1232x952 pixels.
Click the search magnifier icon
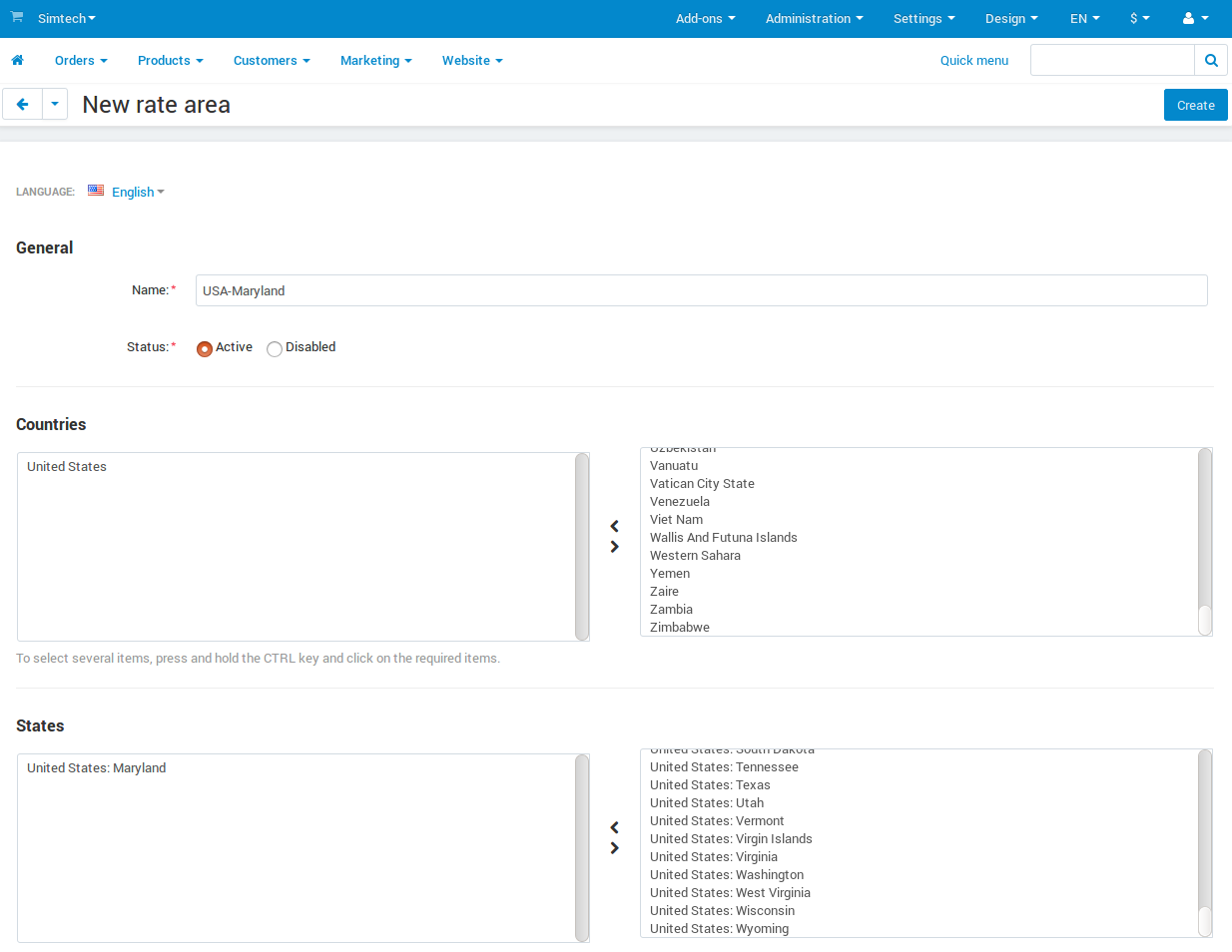[x=1211, y=60]
